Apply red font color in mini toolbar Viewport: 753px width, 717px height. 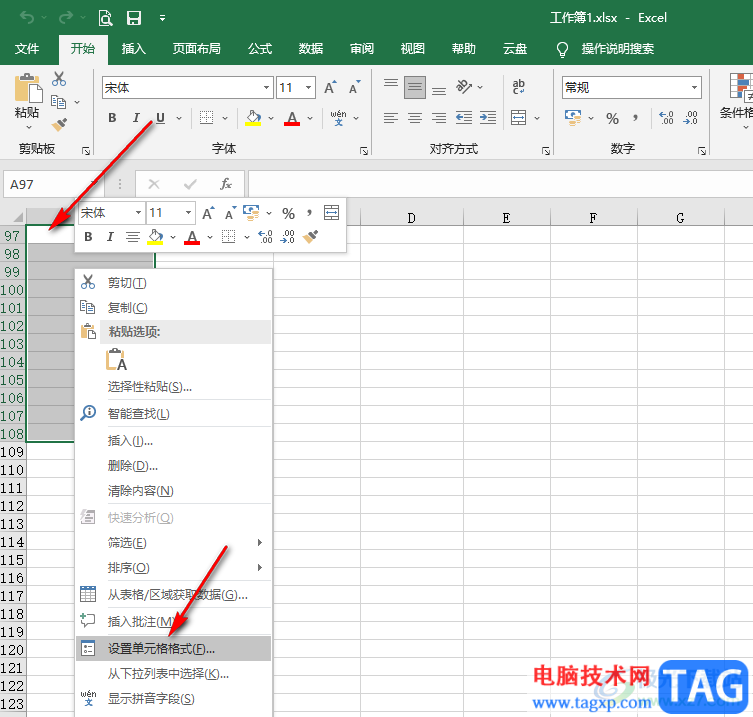click(x=192, y=237)
